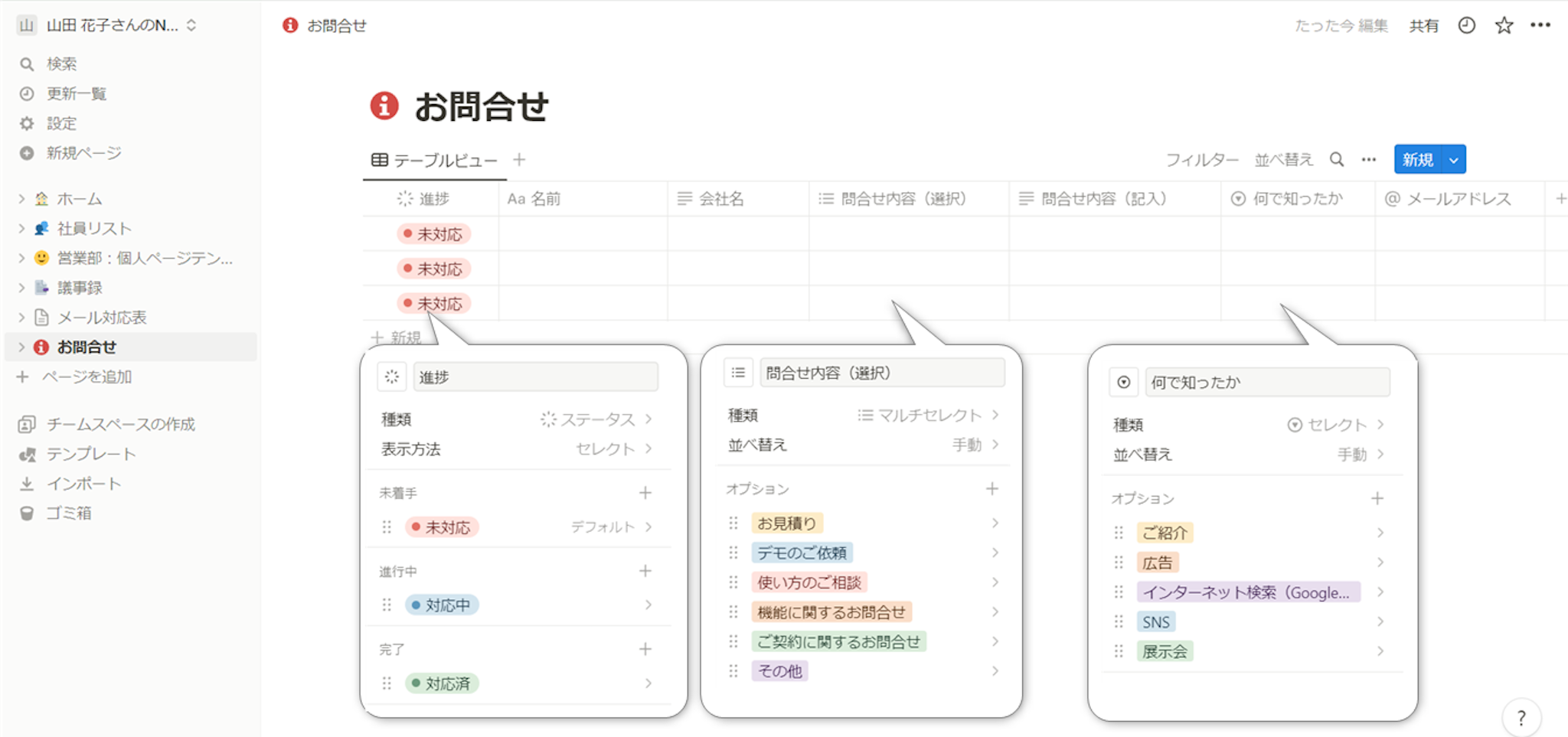Click the help question mark button
This screenshot has height=737, width=1568.
pyautogui.click(x=1521, y=717)
